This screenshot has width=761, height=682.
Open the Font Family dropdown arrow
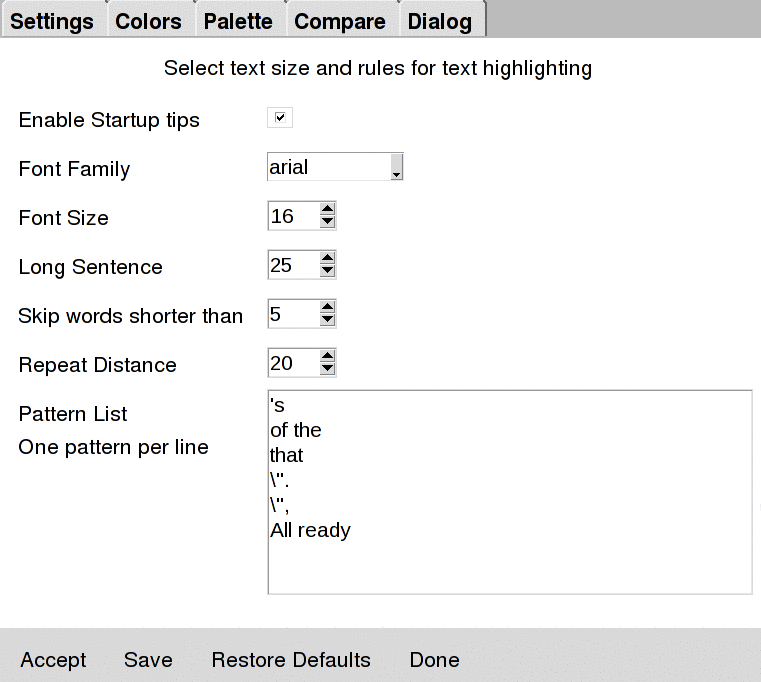(397, 167)
